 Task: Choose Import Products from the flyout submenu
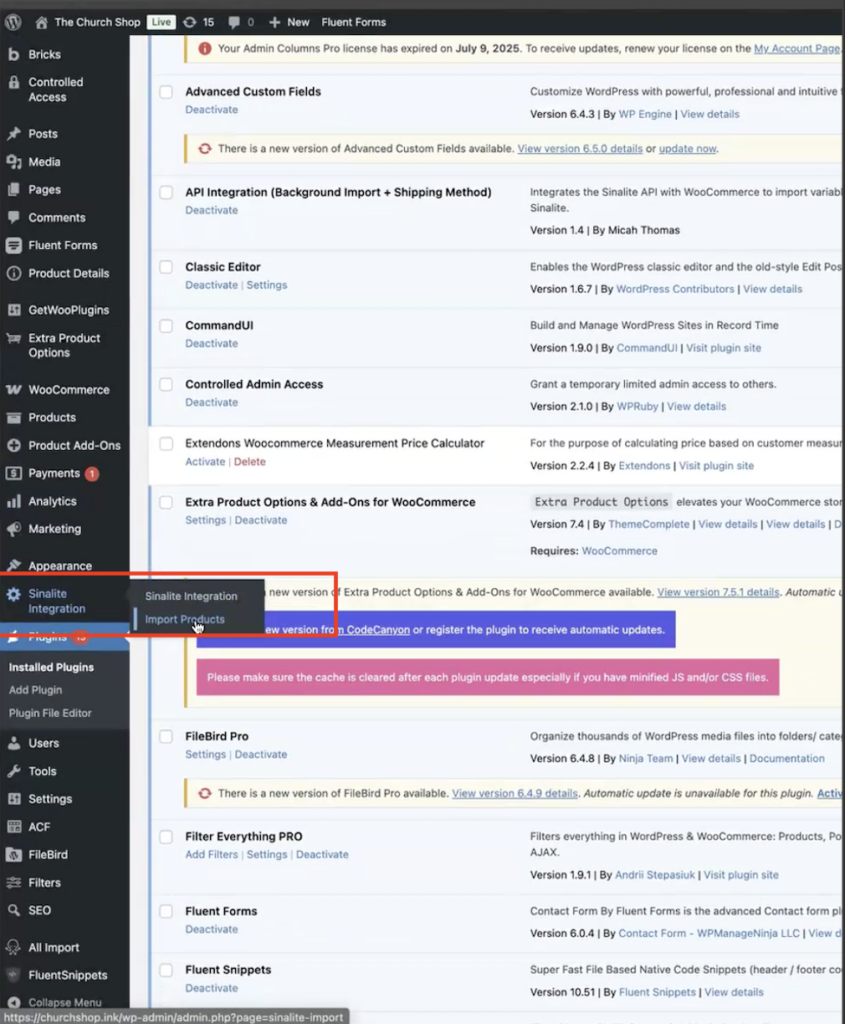[x=185, y=620]
